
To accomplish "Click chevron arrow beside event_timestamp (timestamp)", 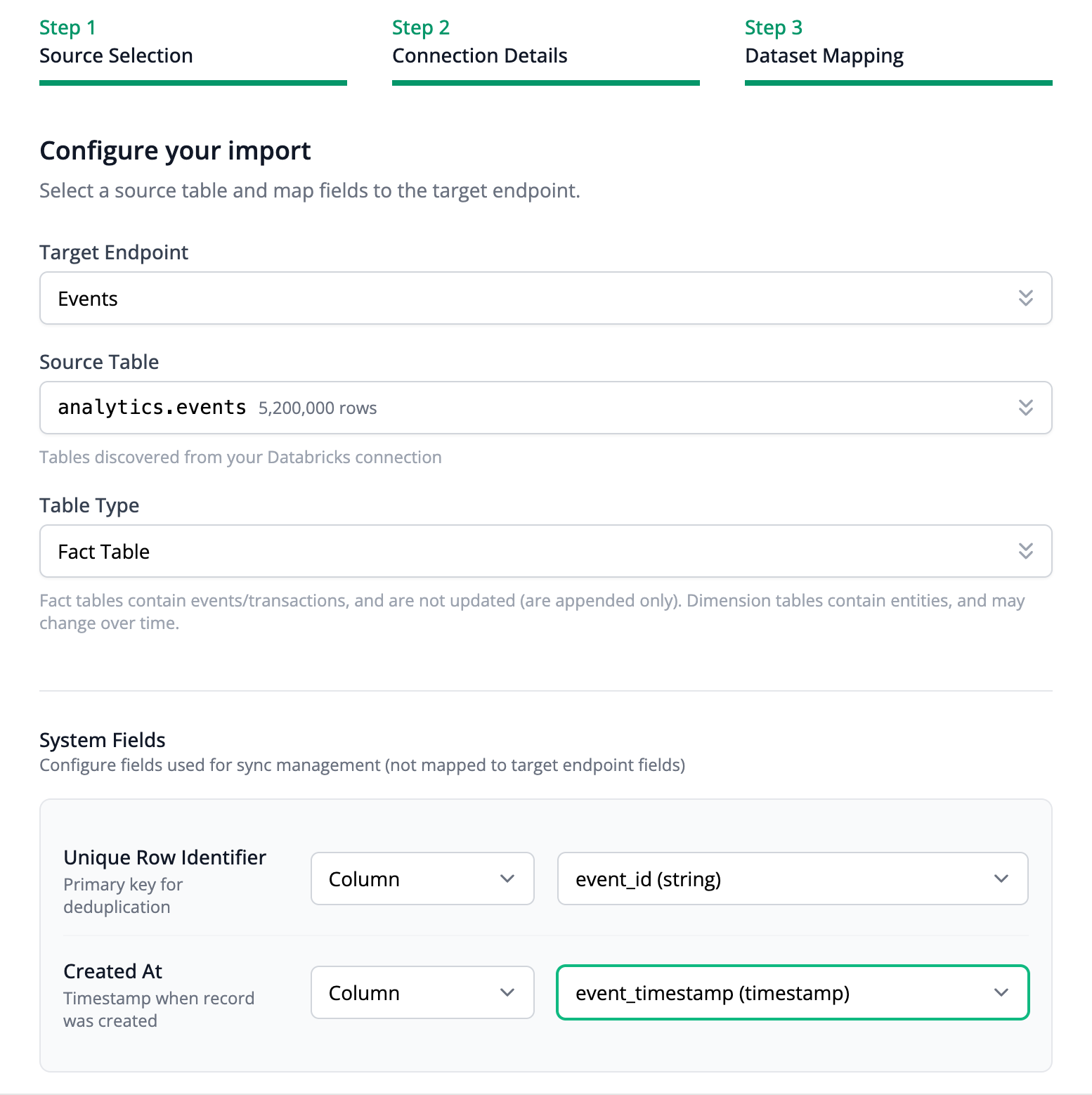I will pos(1001,992).
